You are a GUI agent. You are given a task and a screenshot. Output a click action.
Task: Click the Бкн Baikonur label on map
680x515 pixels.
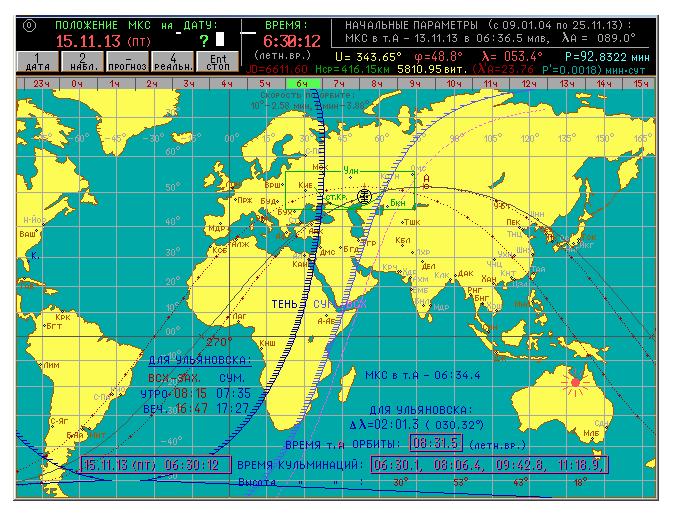[x=397, y=202]
